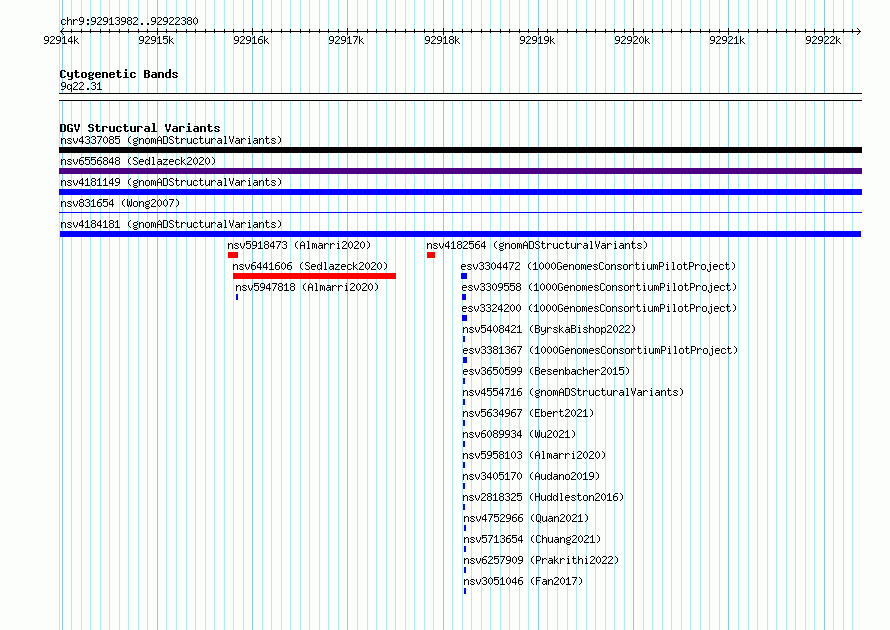Screen dimensions: 890x630
Task: Click the esv3304472 blue variant marker
Action: point(464,276)
